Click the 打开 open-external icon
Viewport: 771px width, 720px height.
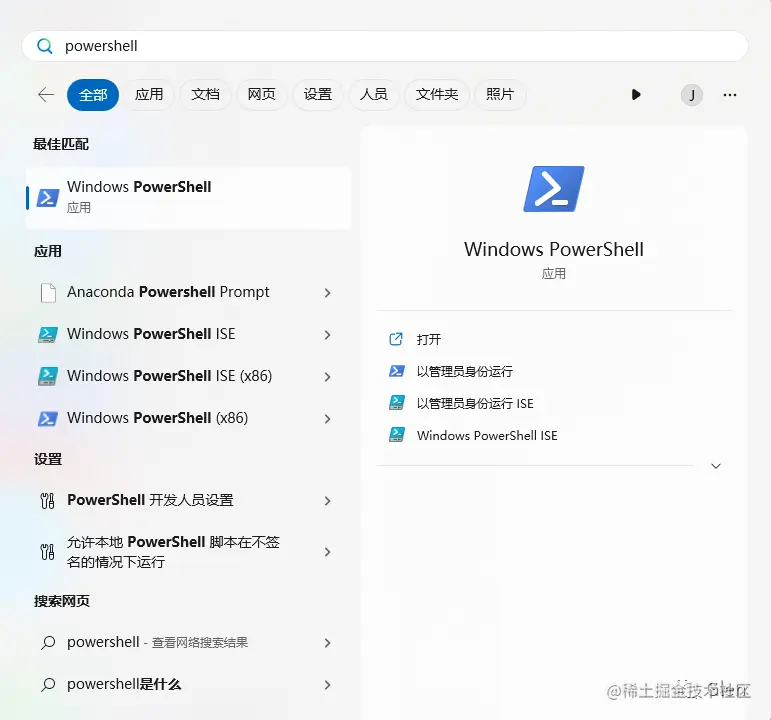396,339
